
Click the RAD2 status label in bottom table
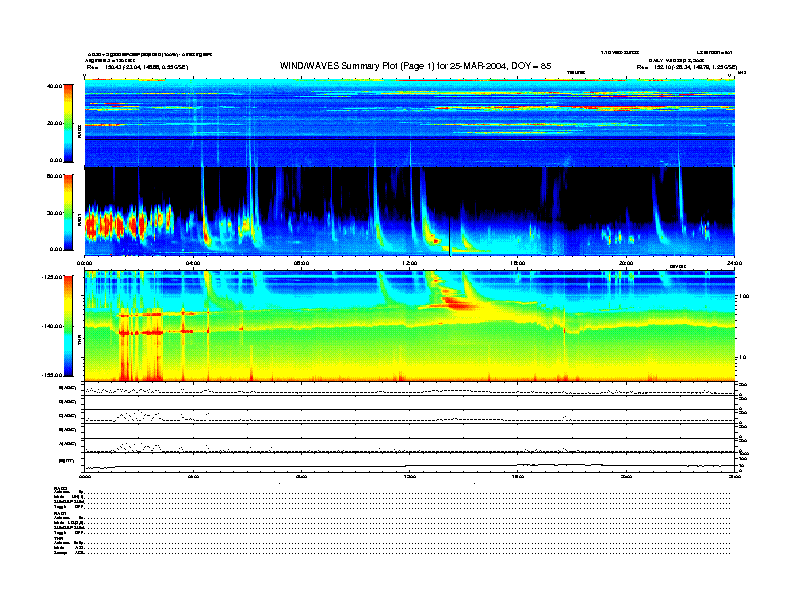[x=60, y=487]
